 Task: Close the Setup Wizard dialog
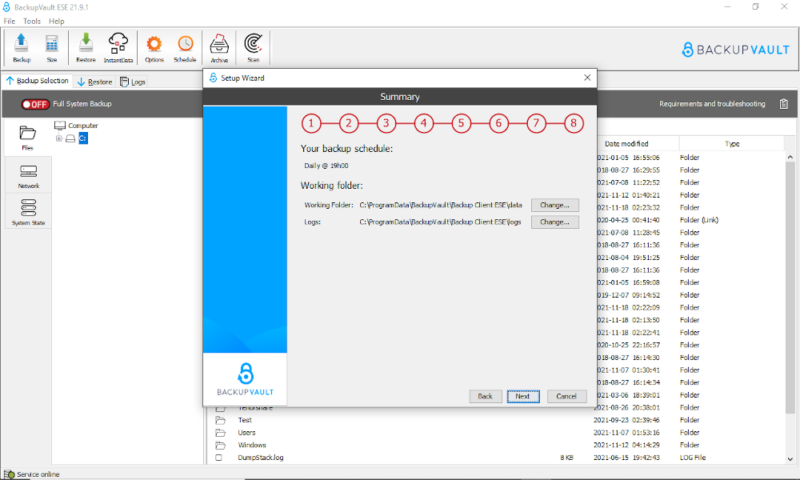tap(587, 78)
